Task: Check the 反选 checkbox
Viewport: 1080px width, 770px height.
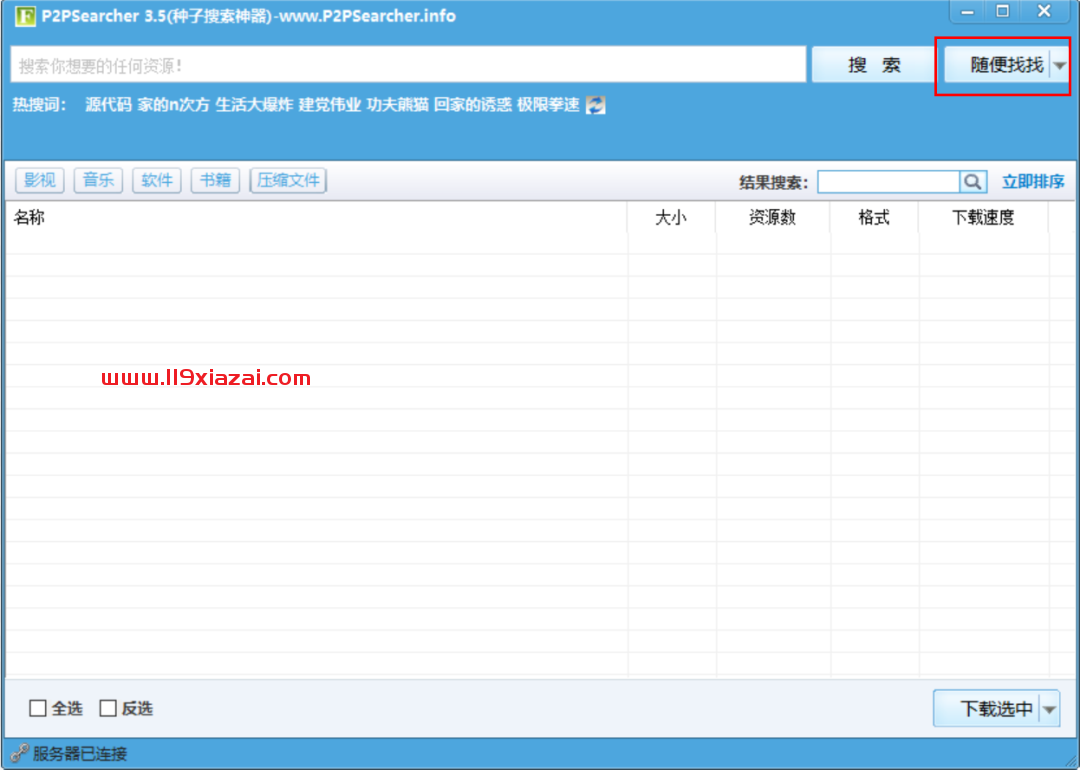Action: [108, 708]
